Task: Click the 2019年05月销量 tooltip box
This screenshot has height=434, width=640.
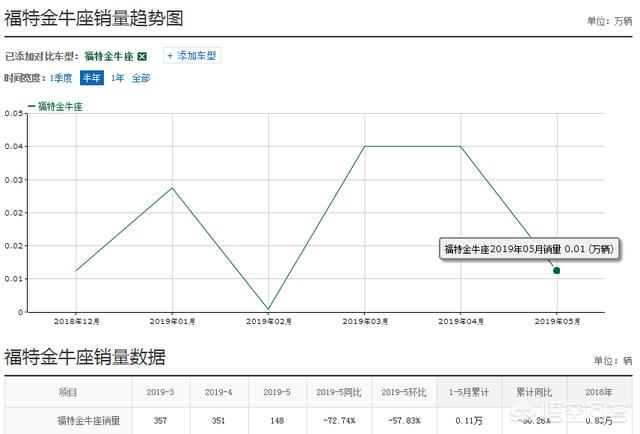Action: tap(528, 247)
